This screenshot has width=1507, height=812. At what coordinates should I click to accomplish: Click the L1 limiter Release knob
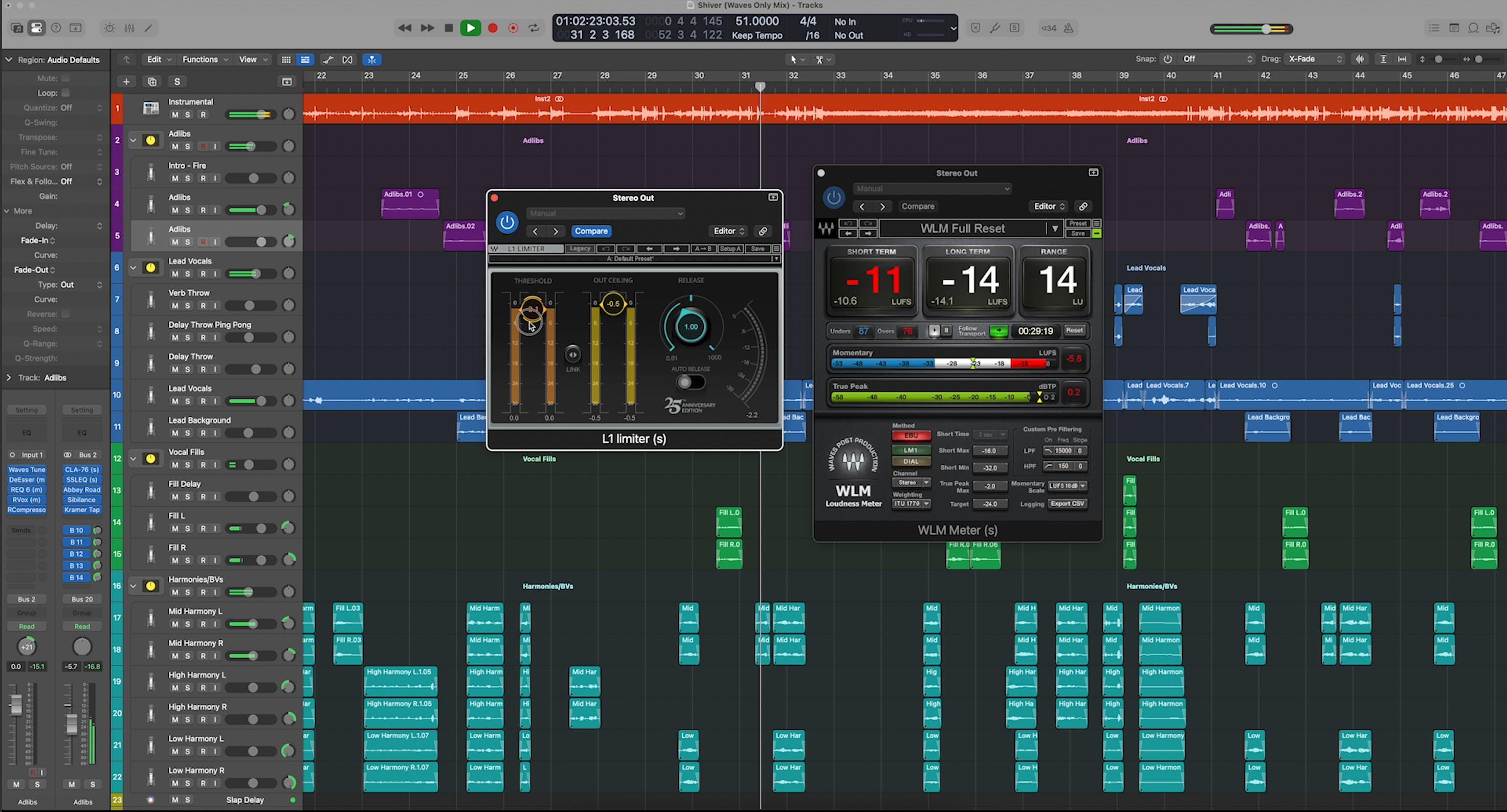[691, 327]
